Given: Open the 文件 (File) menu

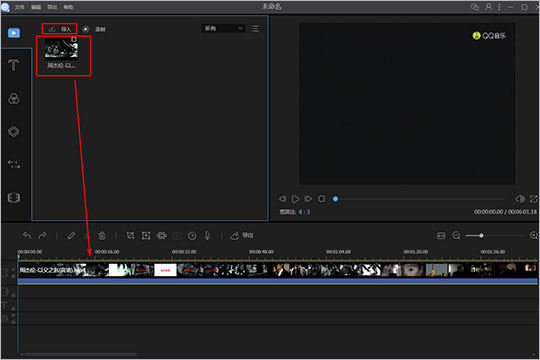Looking at the screenshot, I should (19, 7).
